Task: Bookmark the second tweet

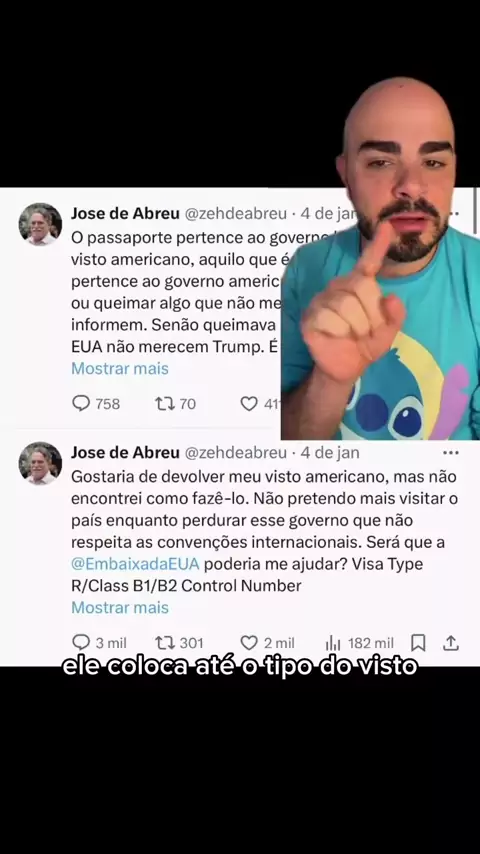Action: pos(418,643)
